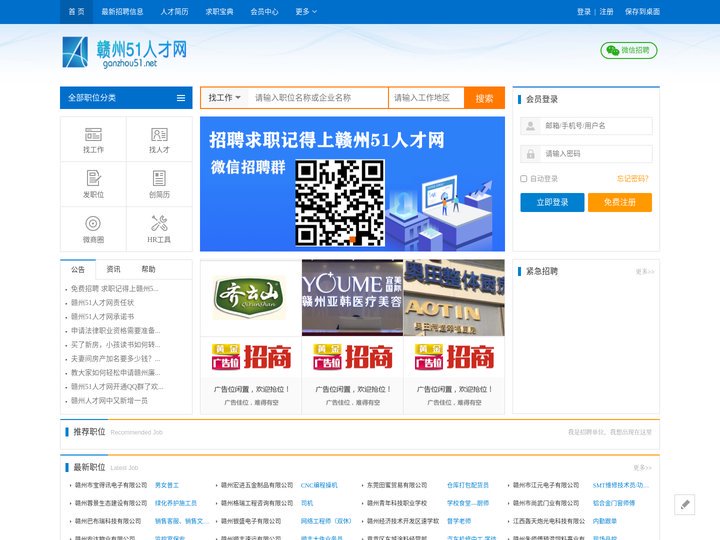Open the AOTIN 奥田整体厨房 ad image
The image size is (720, 540).
[x=454, y=298]
